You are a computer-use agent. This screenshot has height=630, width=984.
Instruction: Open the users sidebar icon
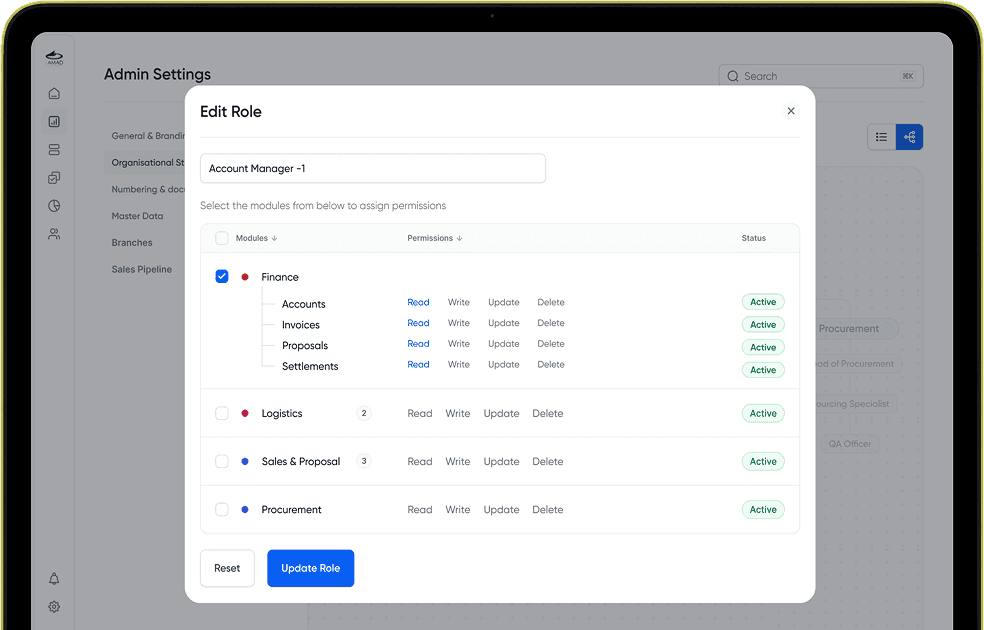(54, 234)
